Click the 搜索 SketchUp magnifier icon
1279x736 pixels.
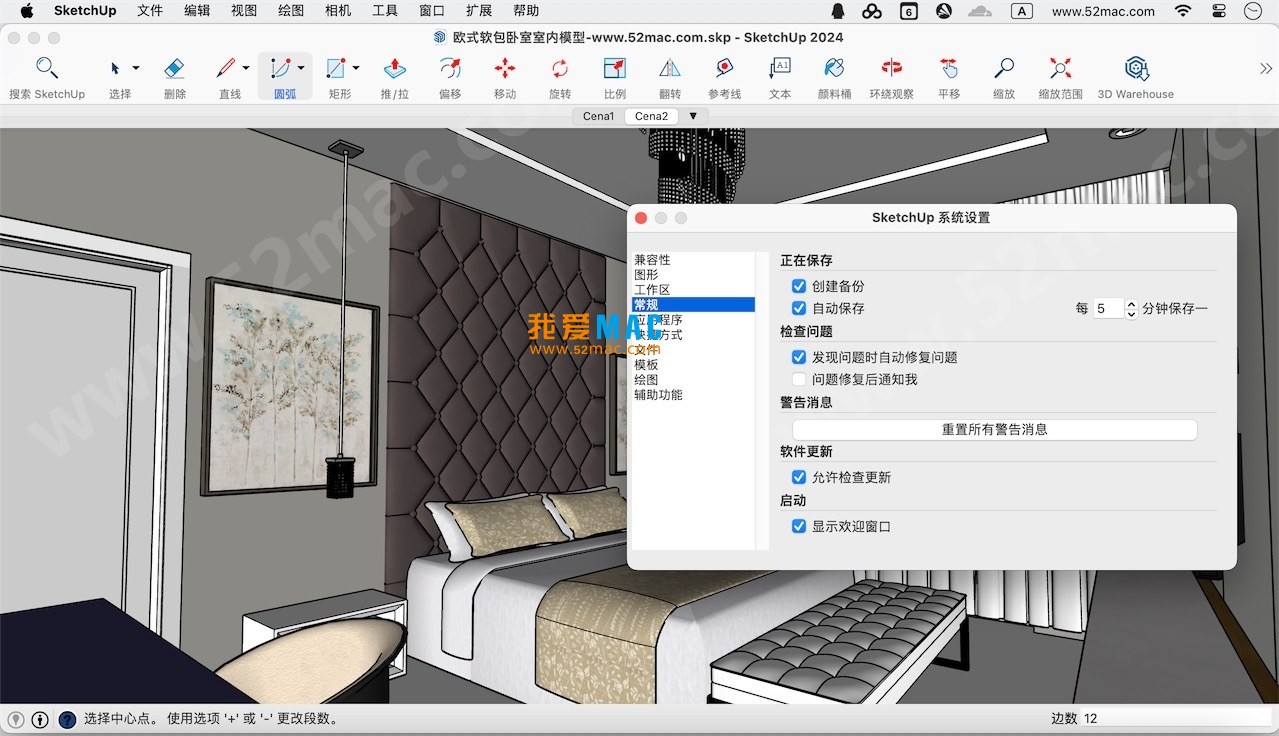point(46,68)
